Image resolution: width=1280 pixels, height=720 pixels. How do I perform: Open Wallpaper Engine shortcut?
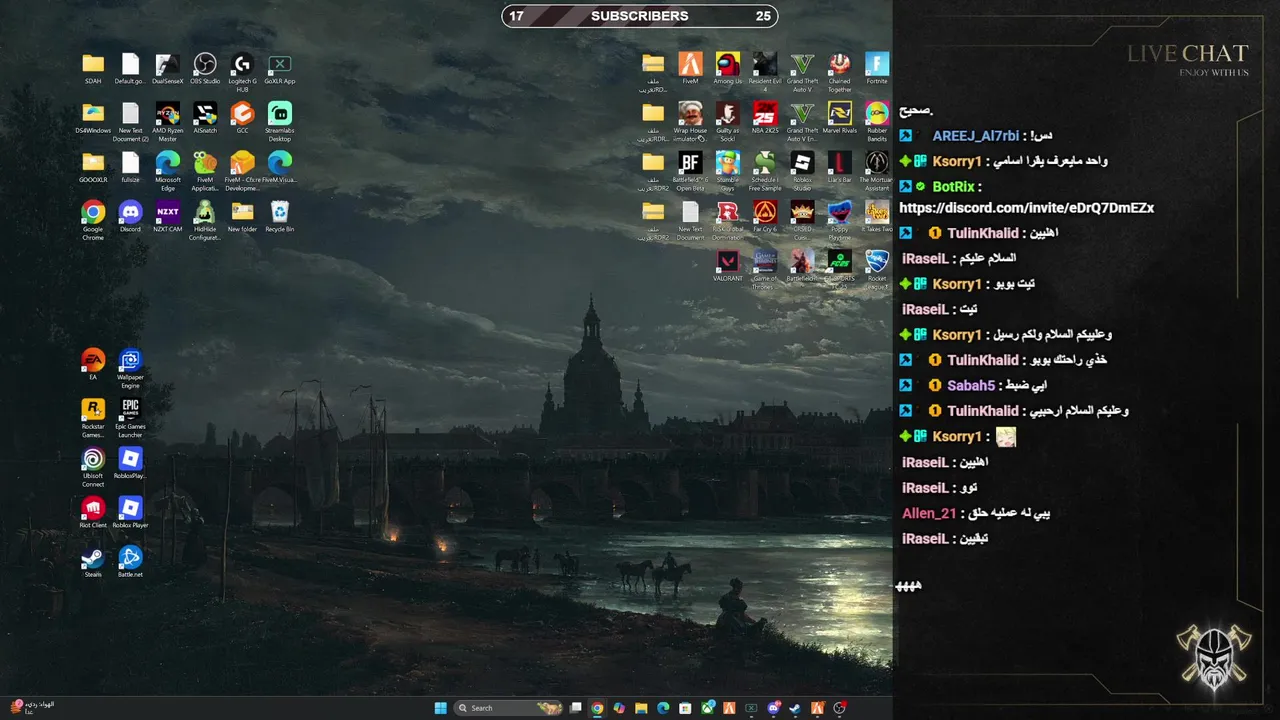pyautogui.click(x=130, y=368)
